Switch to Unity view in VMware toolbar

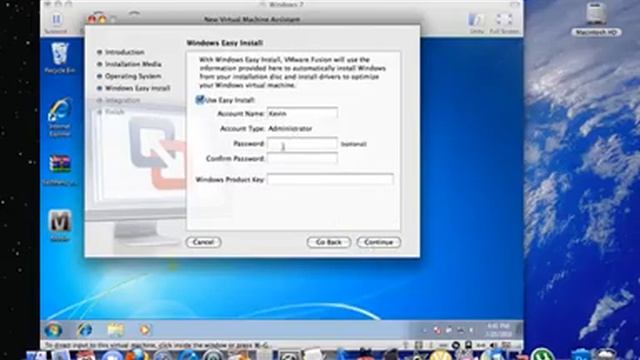pos(476,23)
